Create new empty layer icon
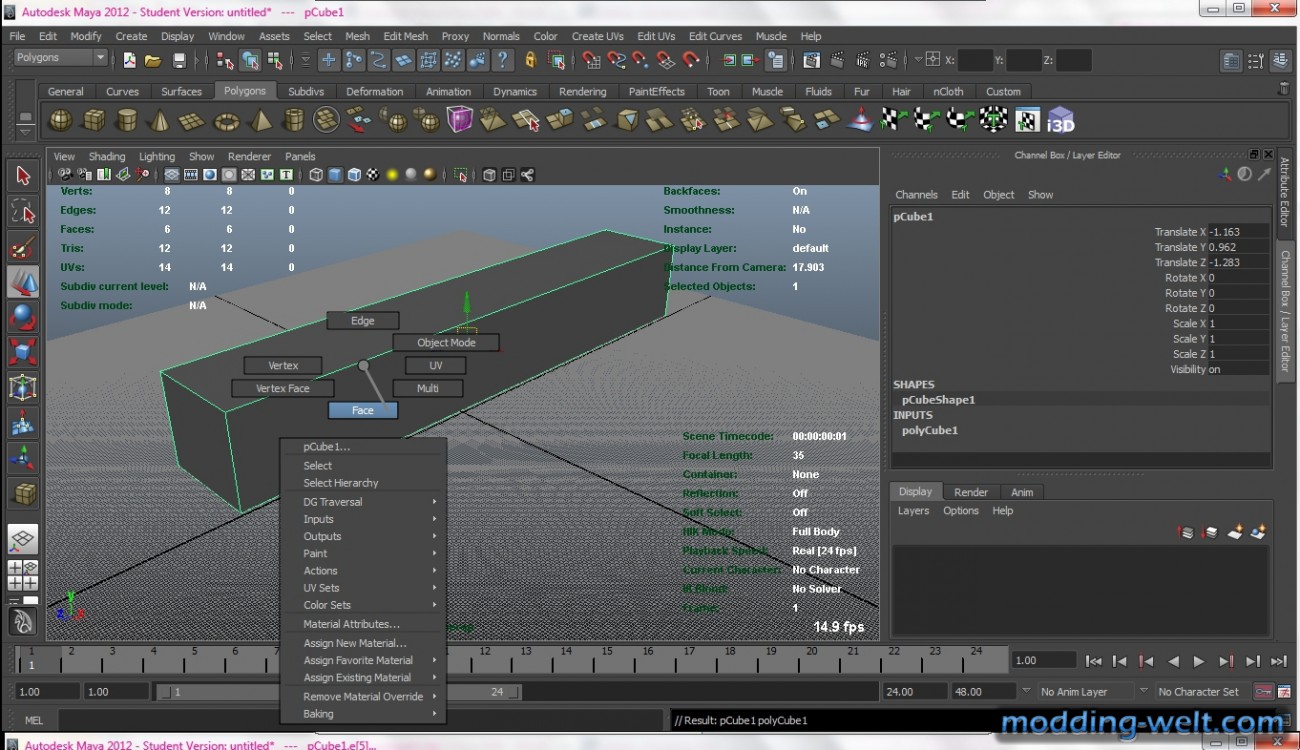 tap(1235, 533)
